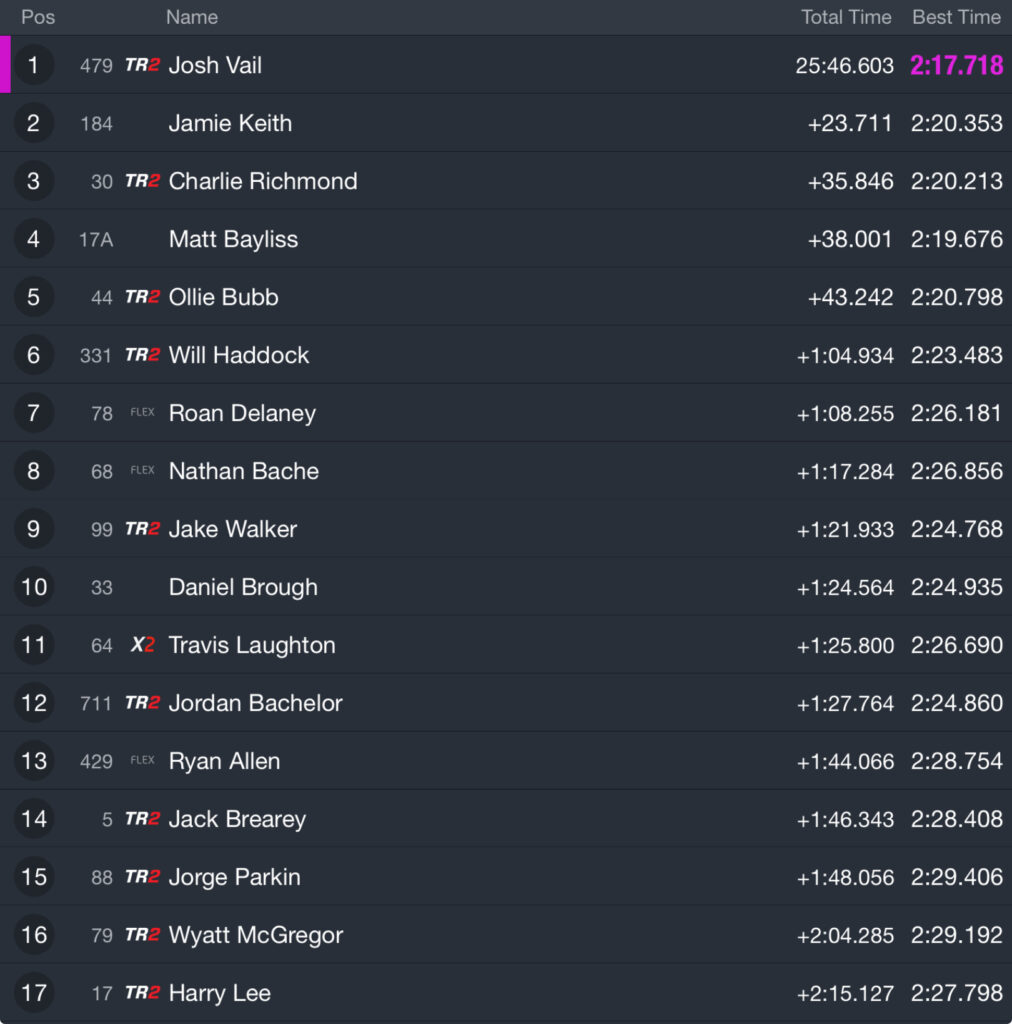
Task: Click the magenta fastest lap time 2:17.718
Action: [957, 65]
